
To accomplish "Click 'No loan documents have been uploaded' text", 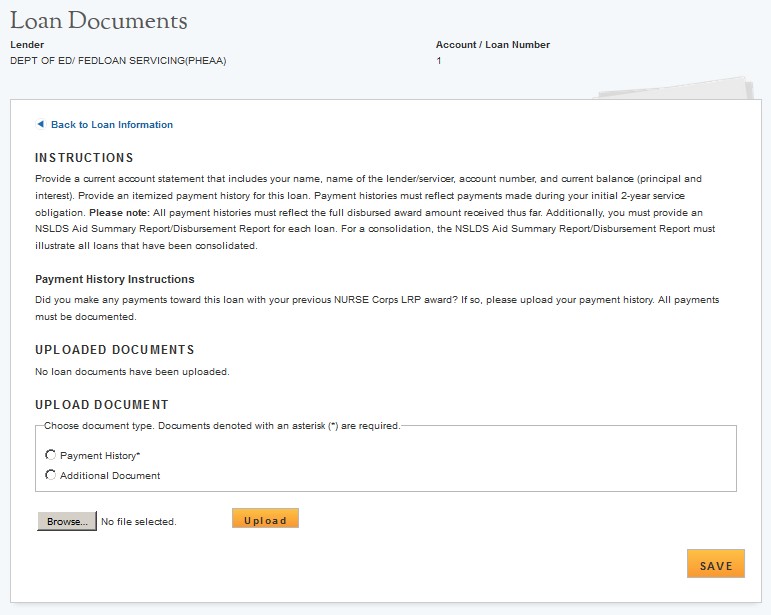I will click(132, 372).
